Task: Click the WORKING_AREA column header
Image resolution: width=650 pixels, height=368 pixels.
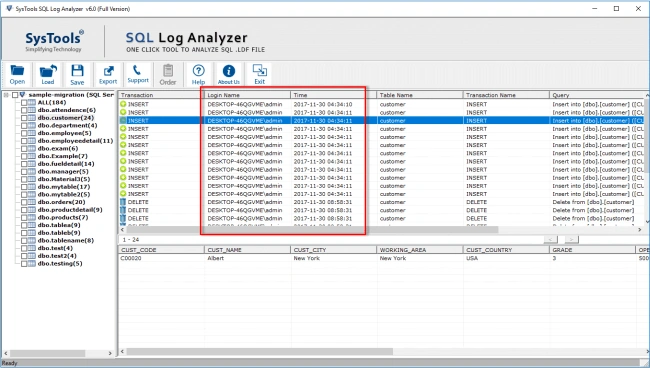Action: [x=420, y=250]
